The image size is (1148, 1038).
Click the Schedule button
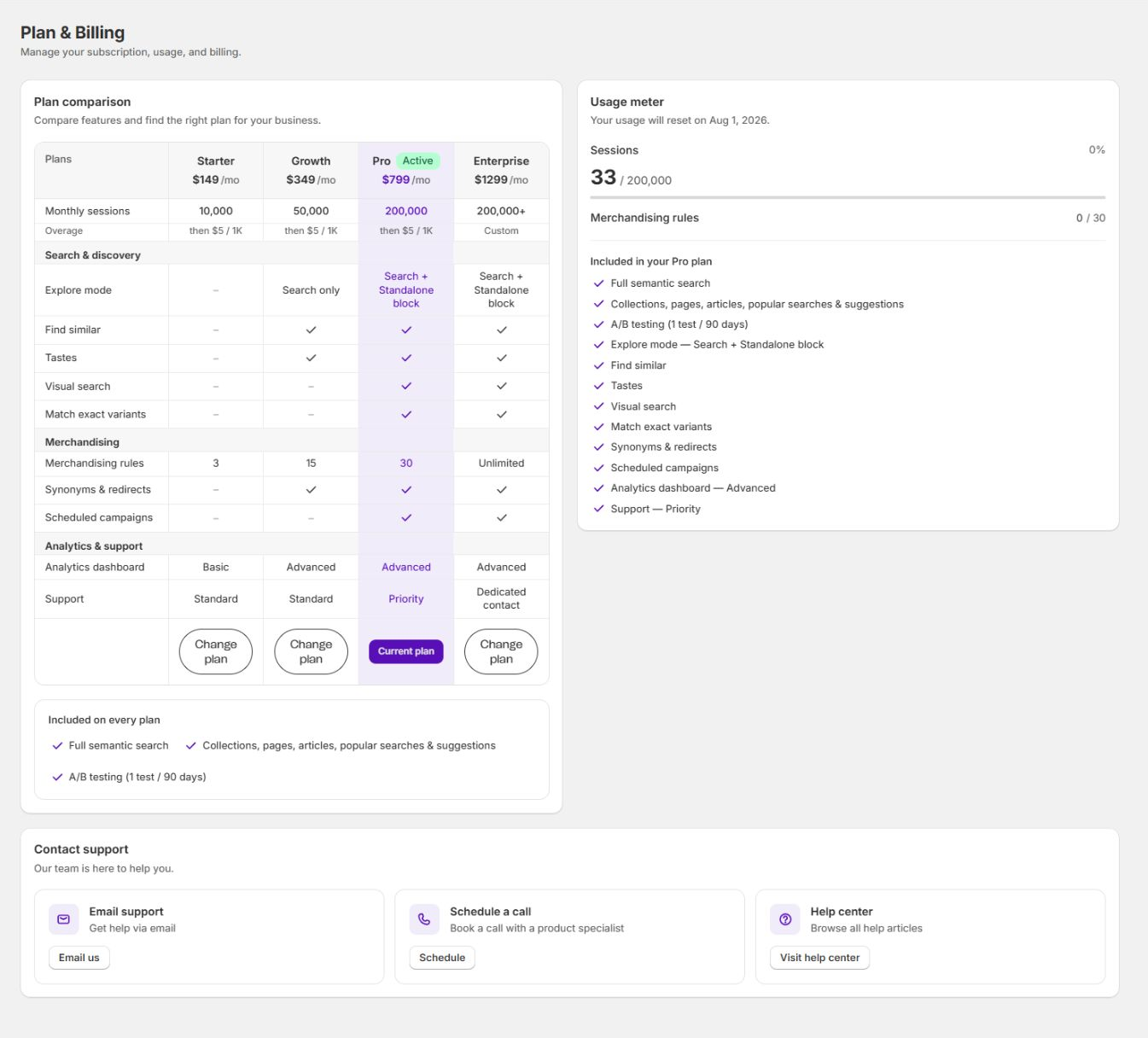tap(442, 958)
